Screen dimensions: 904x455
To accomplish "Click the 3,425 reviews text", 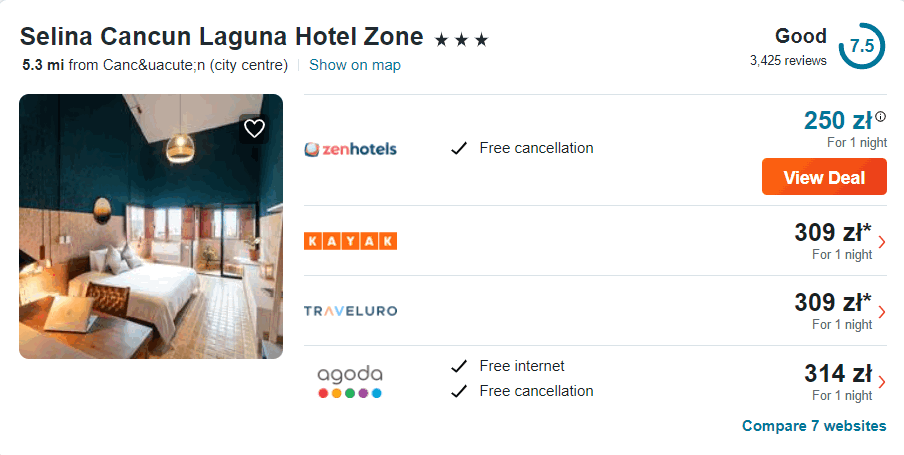I will (x=788, y=60).
